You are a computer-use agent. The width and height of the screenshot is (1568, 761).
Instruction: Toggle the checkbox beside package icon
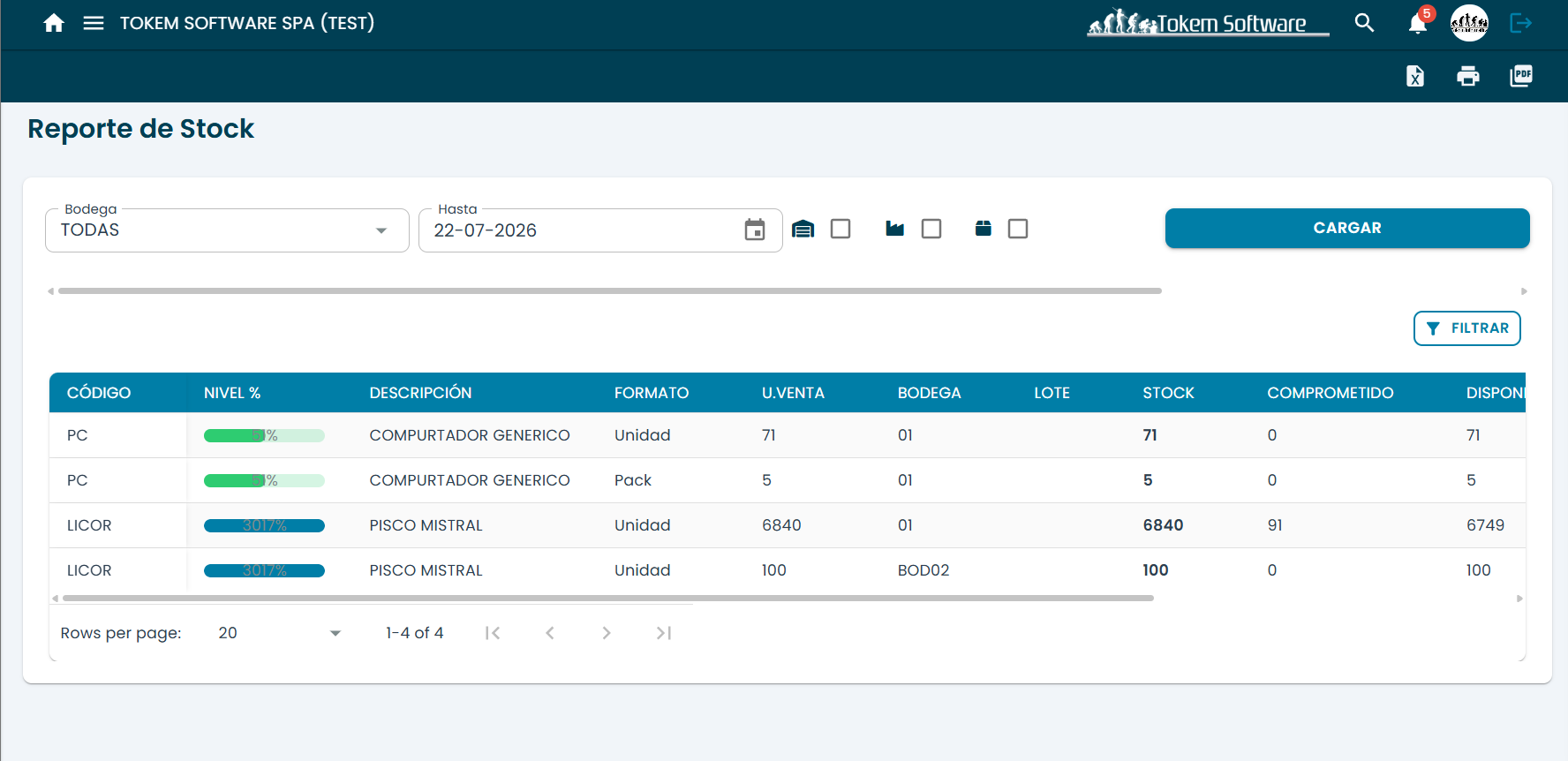click(x=1018, y=230)
